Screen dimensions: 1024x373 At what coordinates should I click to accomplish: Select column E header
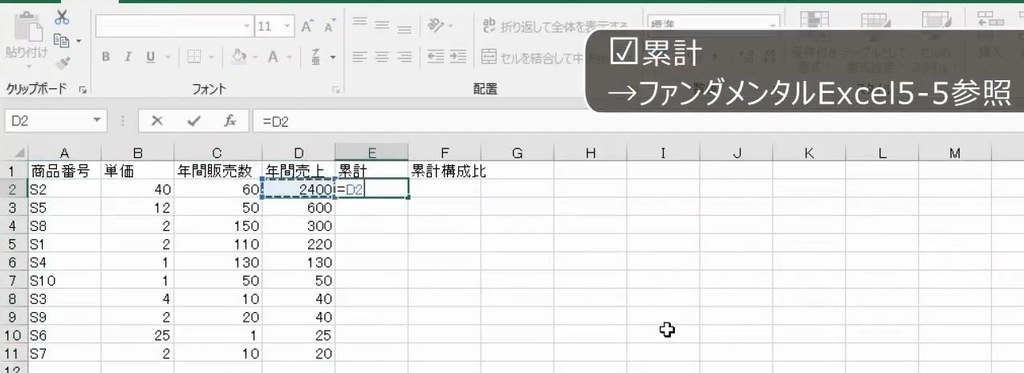tap(372, 154)
